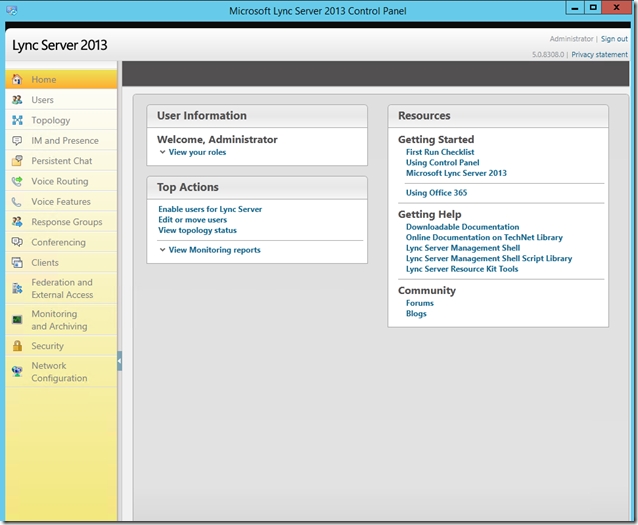Screen dimensions: 638x525
Task: Click the Persistent Chat icon
Action: click(x=17, y=161)
